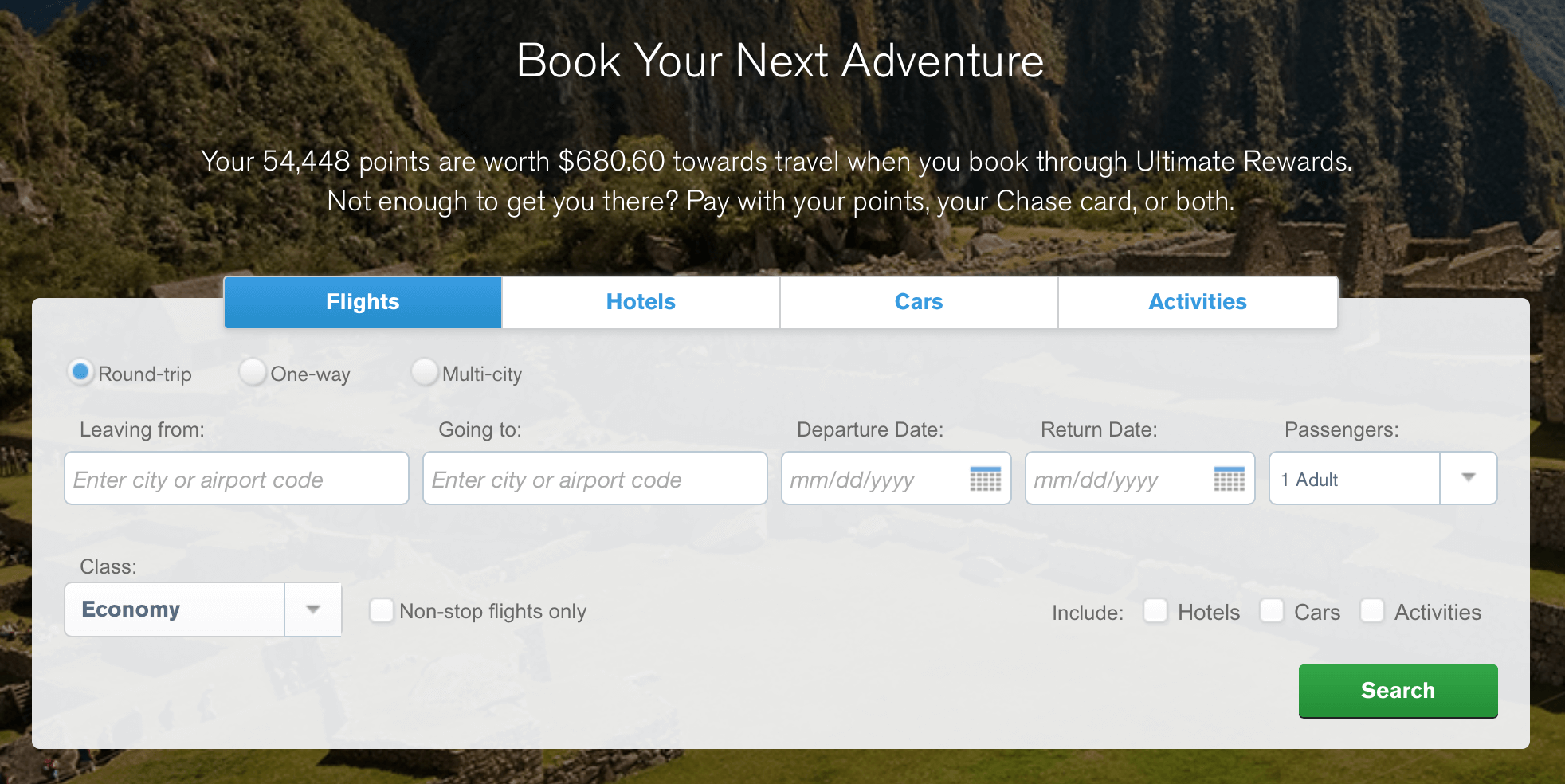The width and height of the screenshot is (1565, 784).
Task: Enable Non-stop flights only checkbox
Action: click(x=382, y=611)
